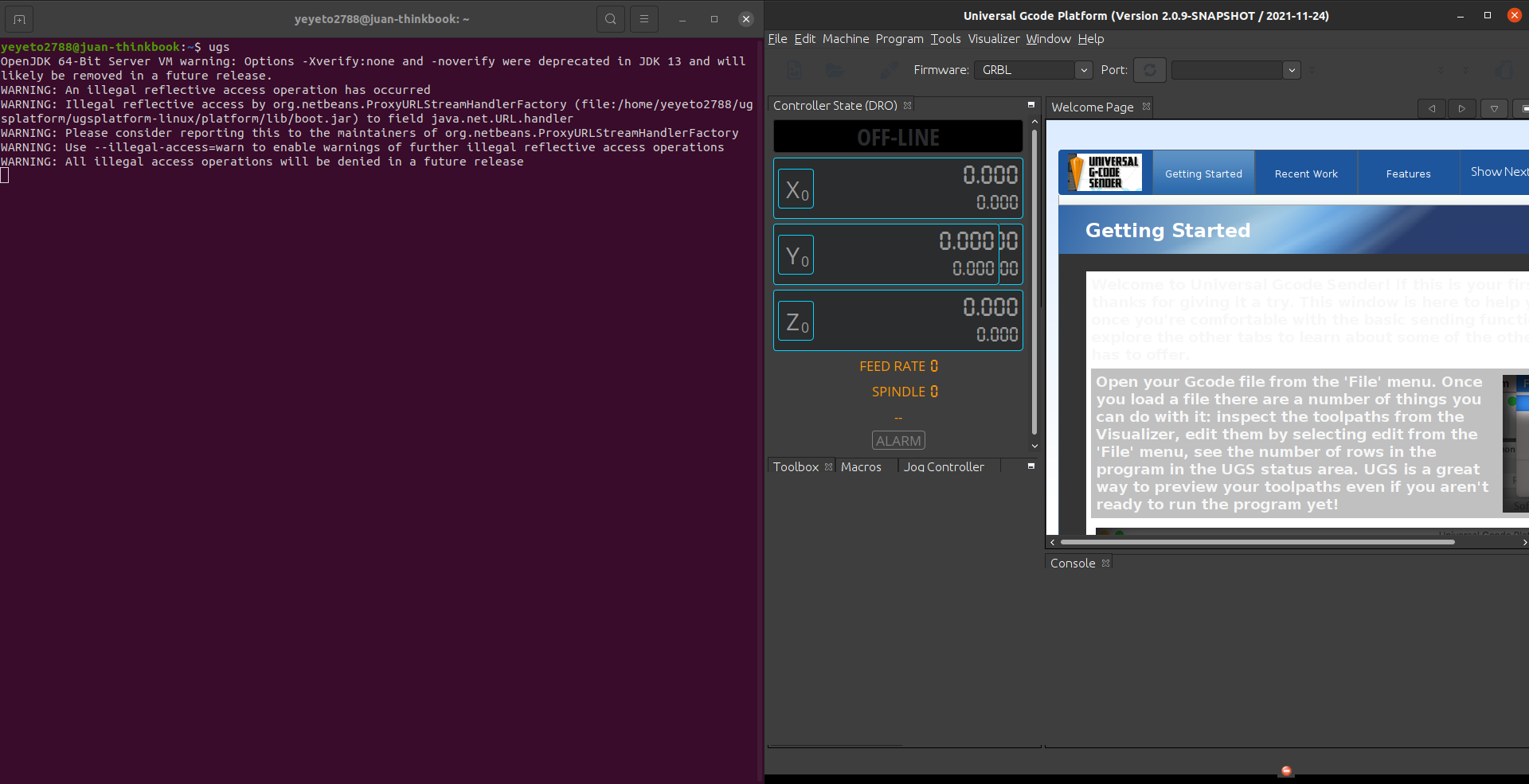Click Welcome Page horizontal scrollbar thumb
Viewport: 1529px width, 784px height.
click(1257, 542)
